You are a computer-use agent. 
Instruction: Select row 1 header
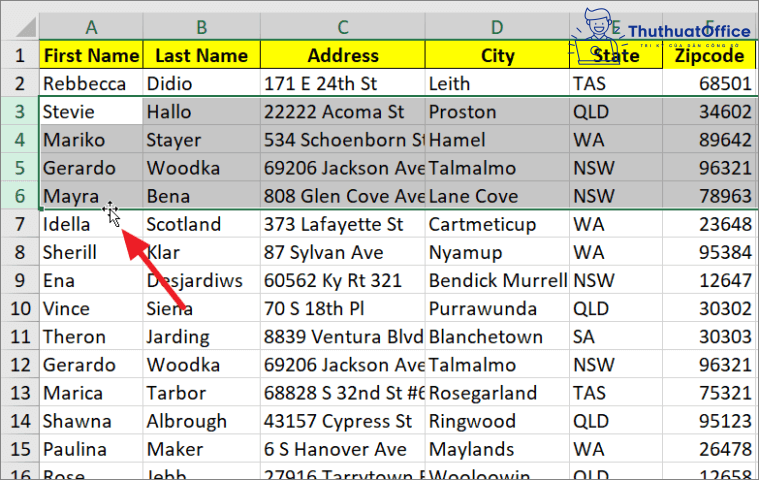coord(19,55)
